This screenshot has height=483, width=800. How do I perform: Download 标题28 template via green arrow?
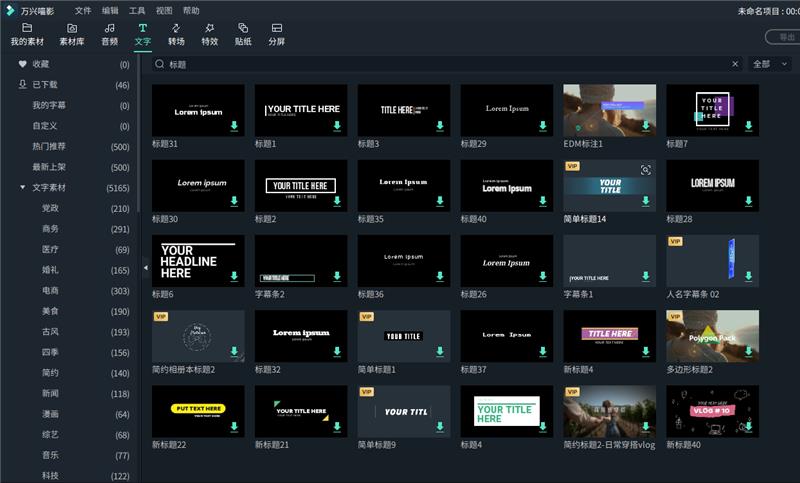[748, 201]
